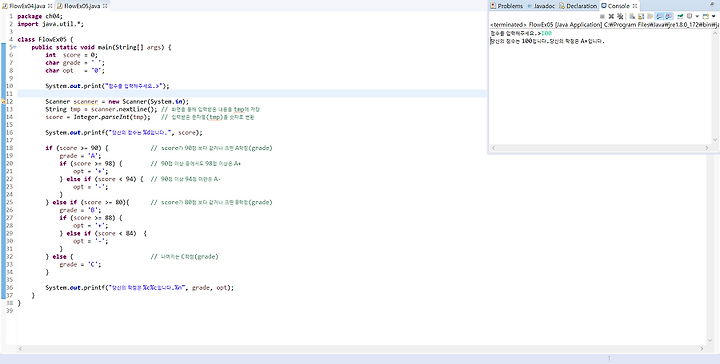Click the Clear Console icon
720x364 pixels.
click(632, 16)
